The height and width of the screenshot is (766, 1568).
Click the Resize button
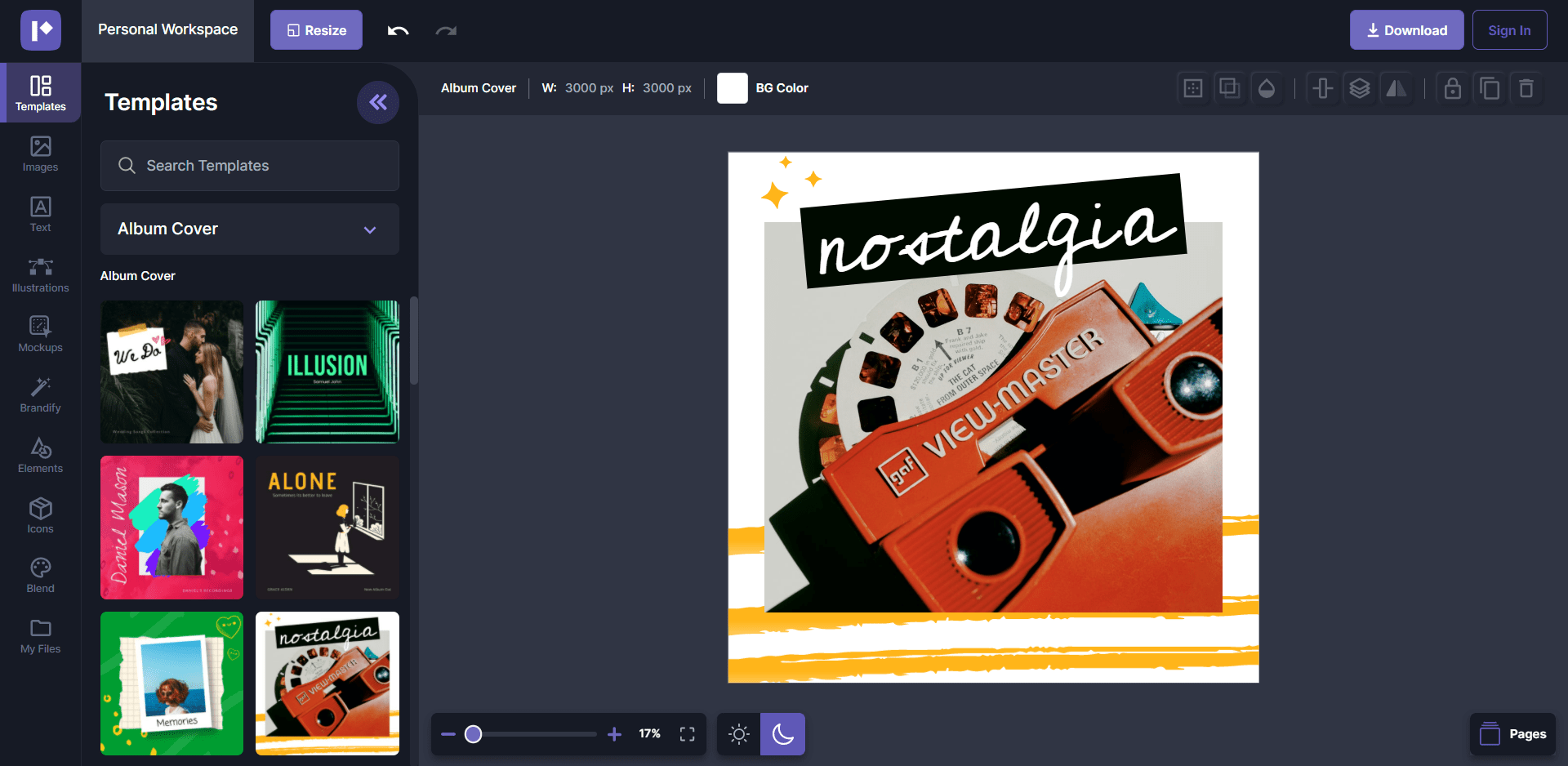click(316, 30)
